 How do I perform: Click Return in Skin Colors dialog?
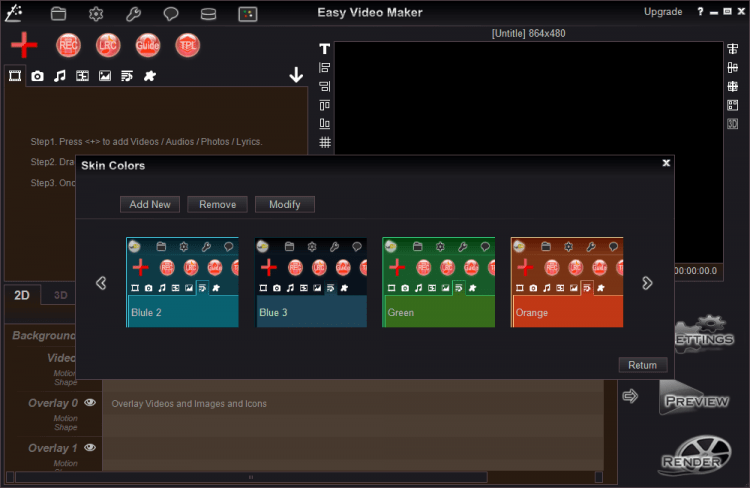pyautogui.click(x=642, y=365)
